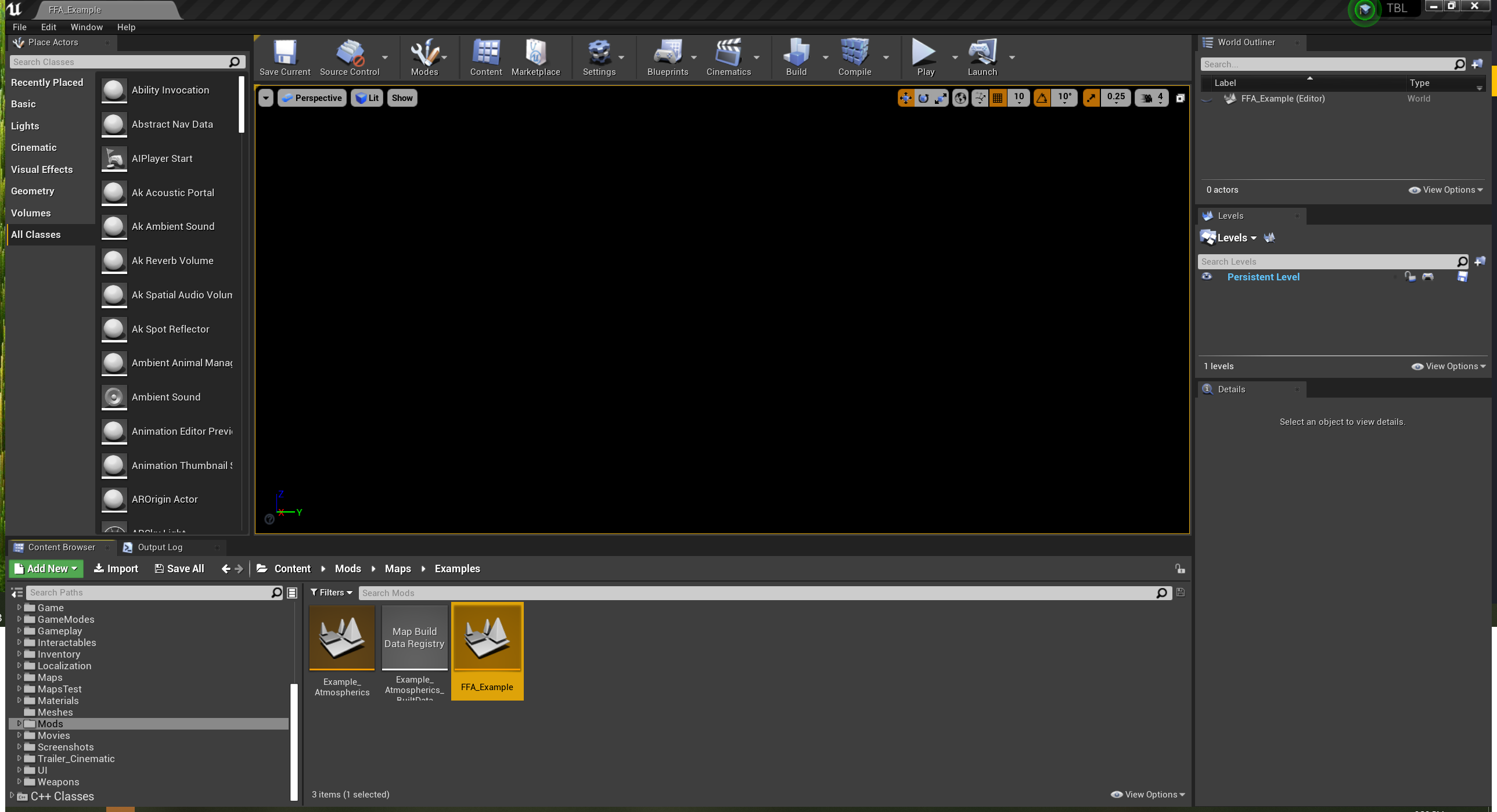
Task: Click the Save All button
Action: [x=179, y=568]
